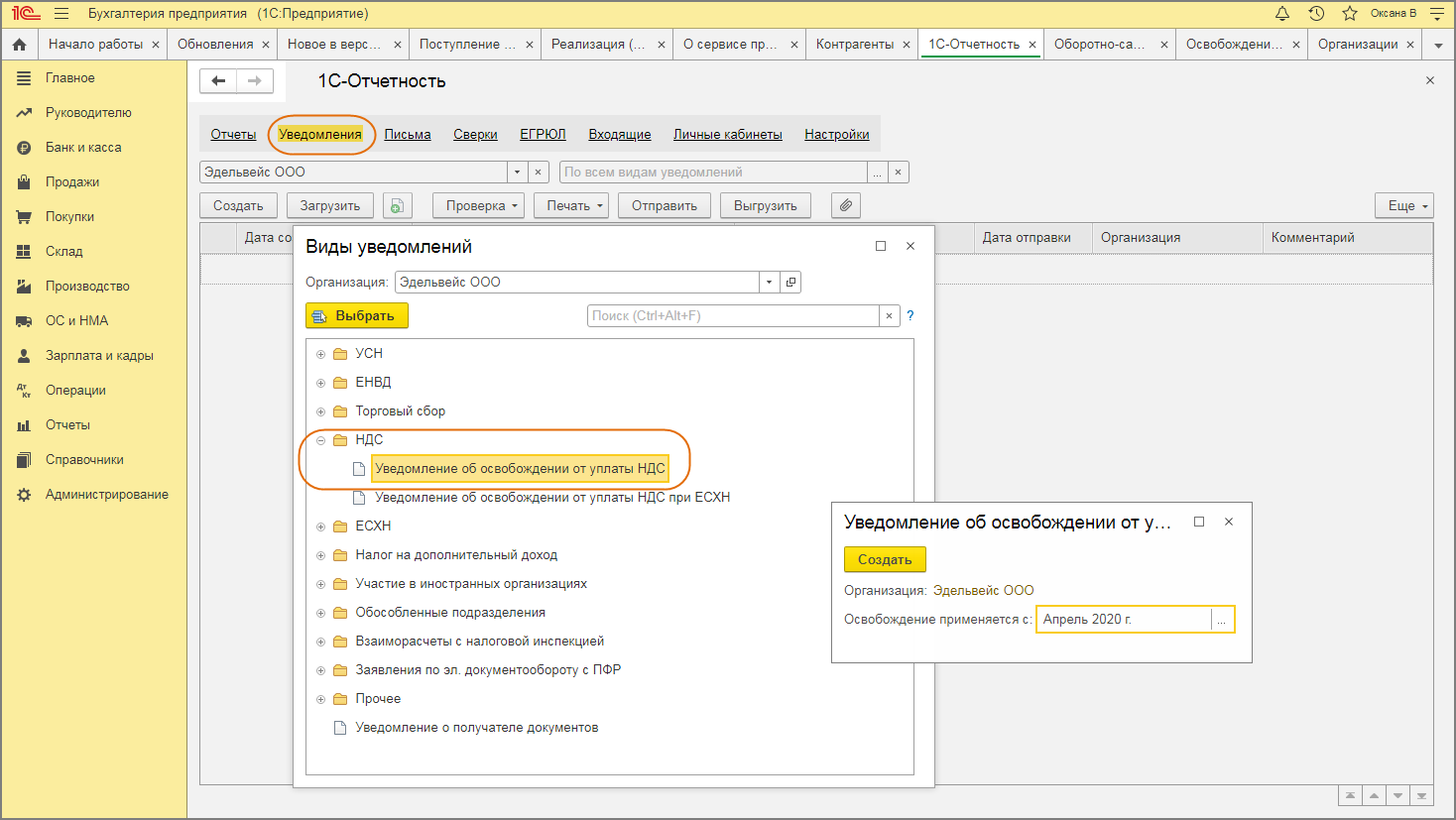Image resolution: width=1456 pixels, height=820 pixels.
Task: Expand the ЕНВД folder
Action: pos(320,383)
